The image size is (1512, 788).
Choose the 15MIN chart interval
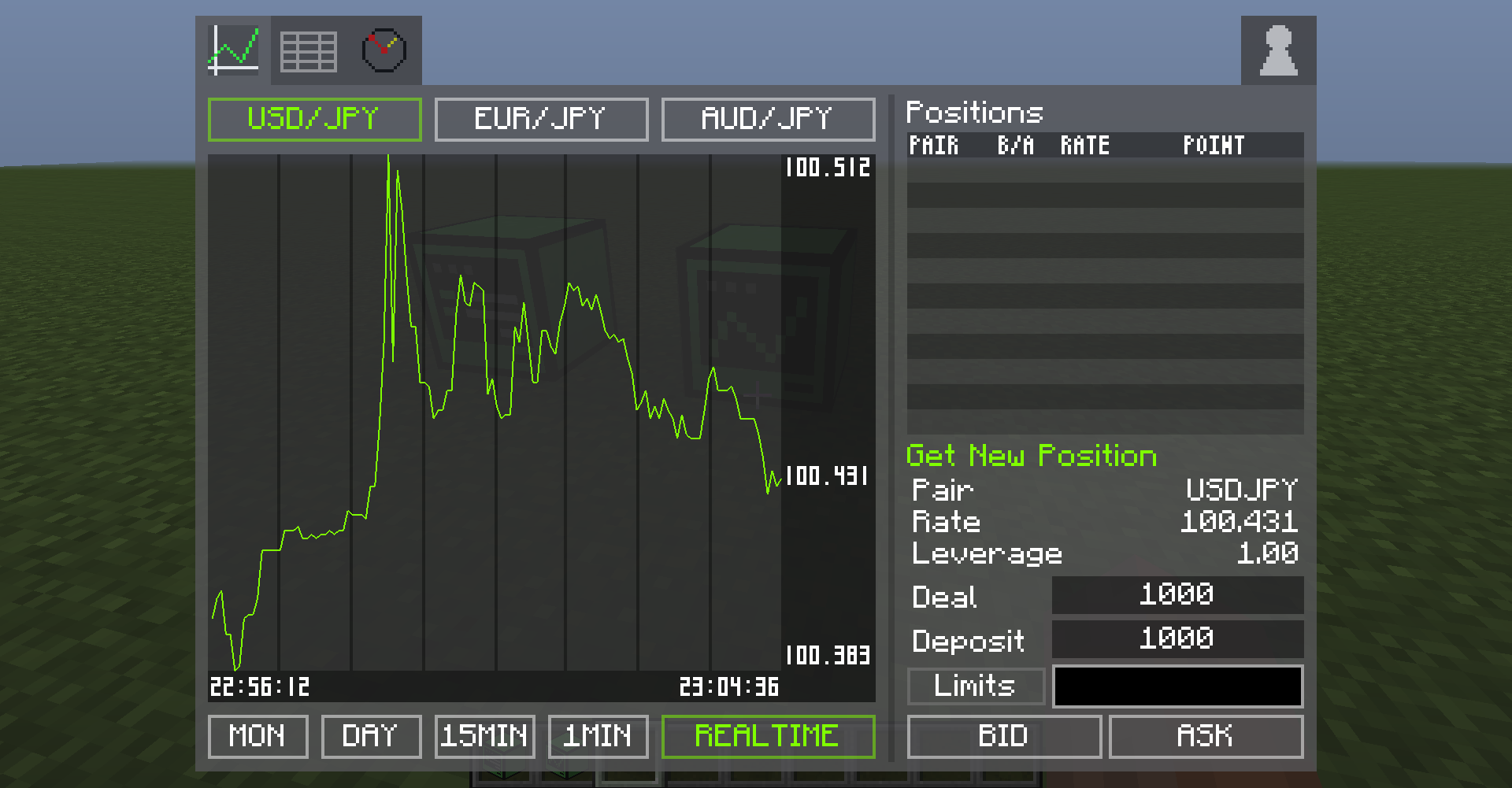coord(484,737)
